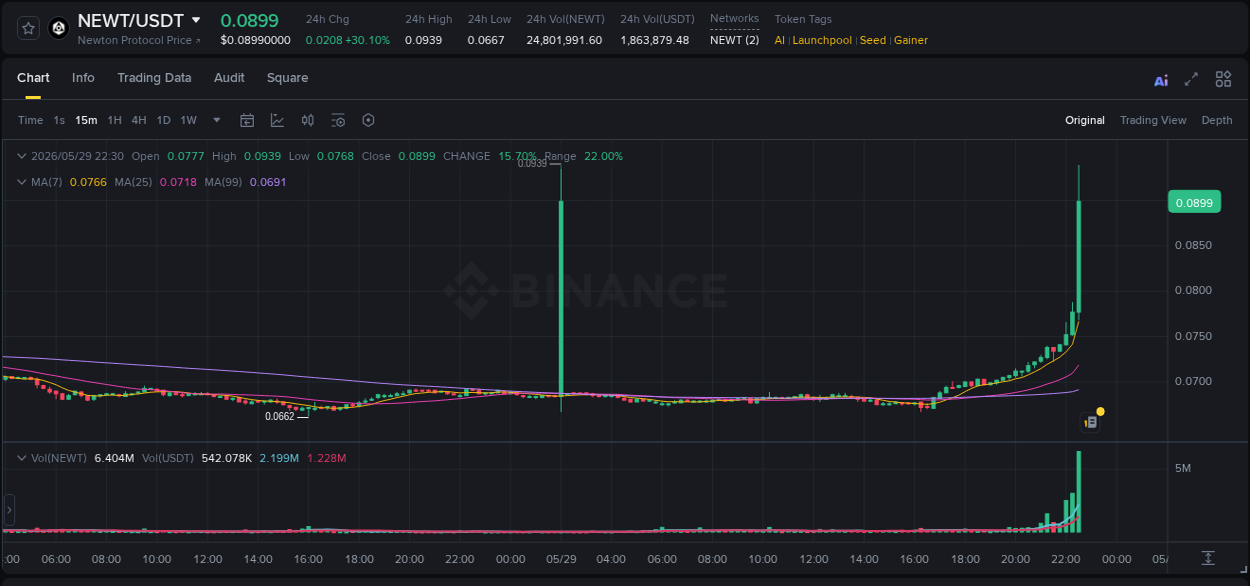Click the hexagon chart settings icon
This screenshot has height=586, width=1250.
coord(368,120)
